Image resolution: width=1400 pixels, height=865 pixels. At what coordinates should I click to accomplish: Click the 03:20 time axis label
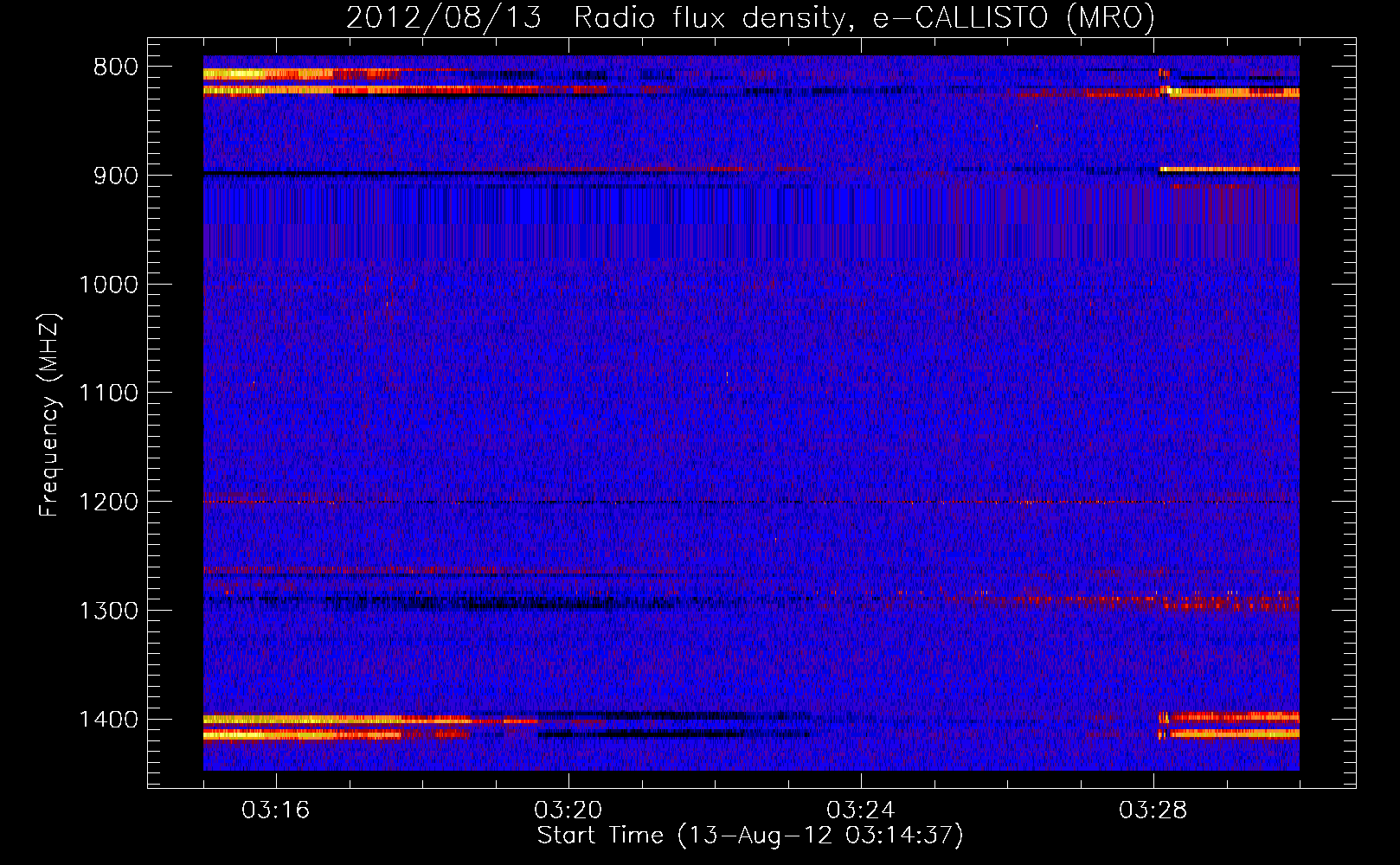pos(568,811)
